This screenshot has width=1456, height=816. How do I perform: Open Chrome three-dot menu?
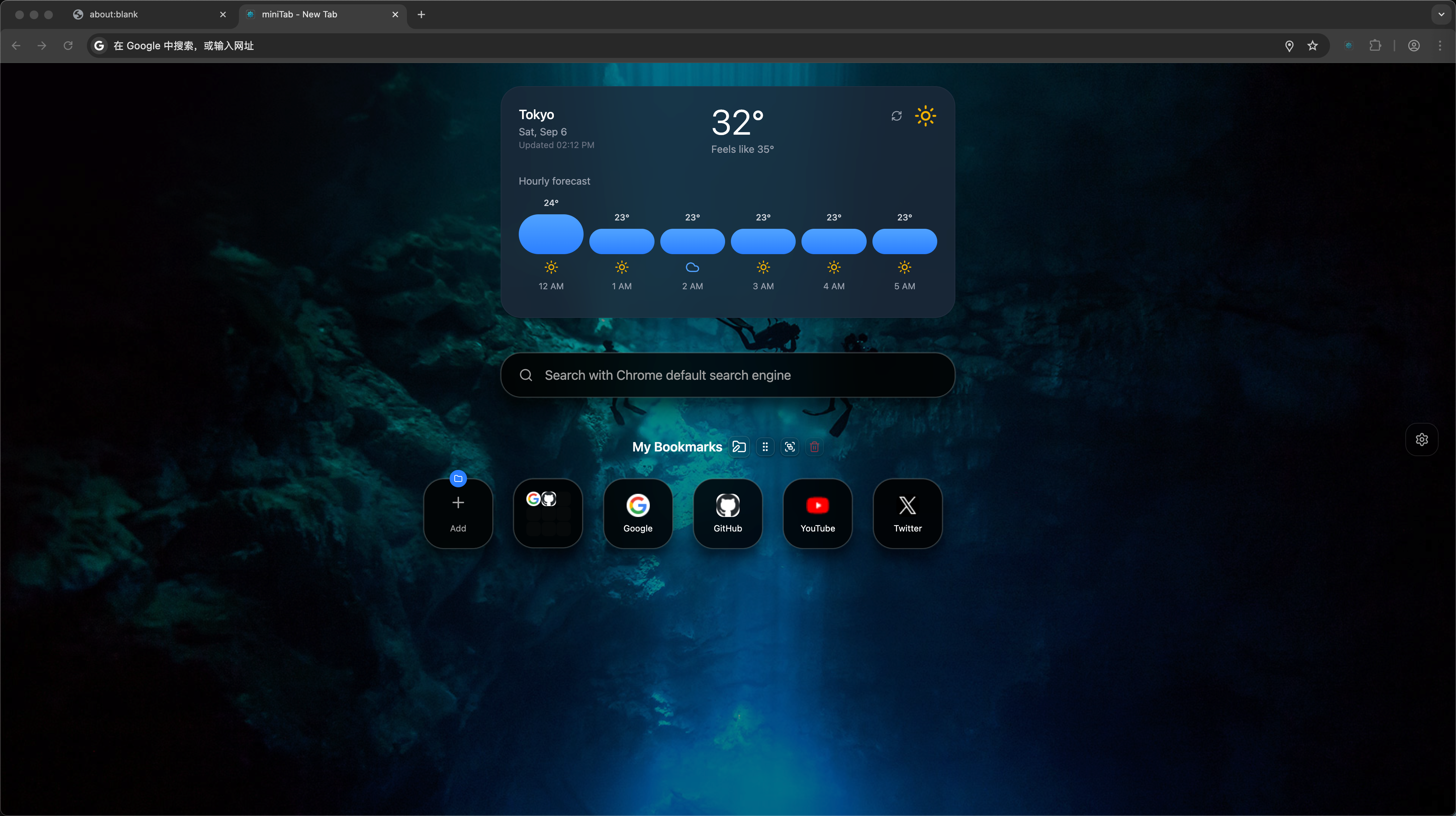(x=1440, y=46)
